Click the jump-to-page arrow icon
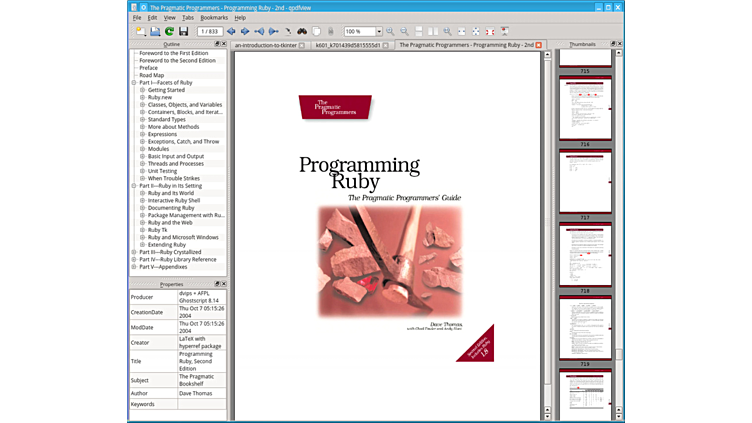 (x=288, y=32)
